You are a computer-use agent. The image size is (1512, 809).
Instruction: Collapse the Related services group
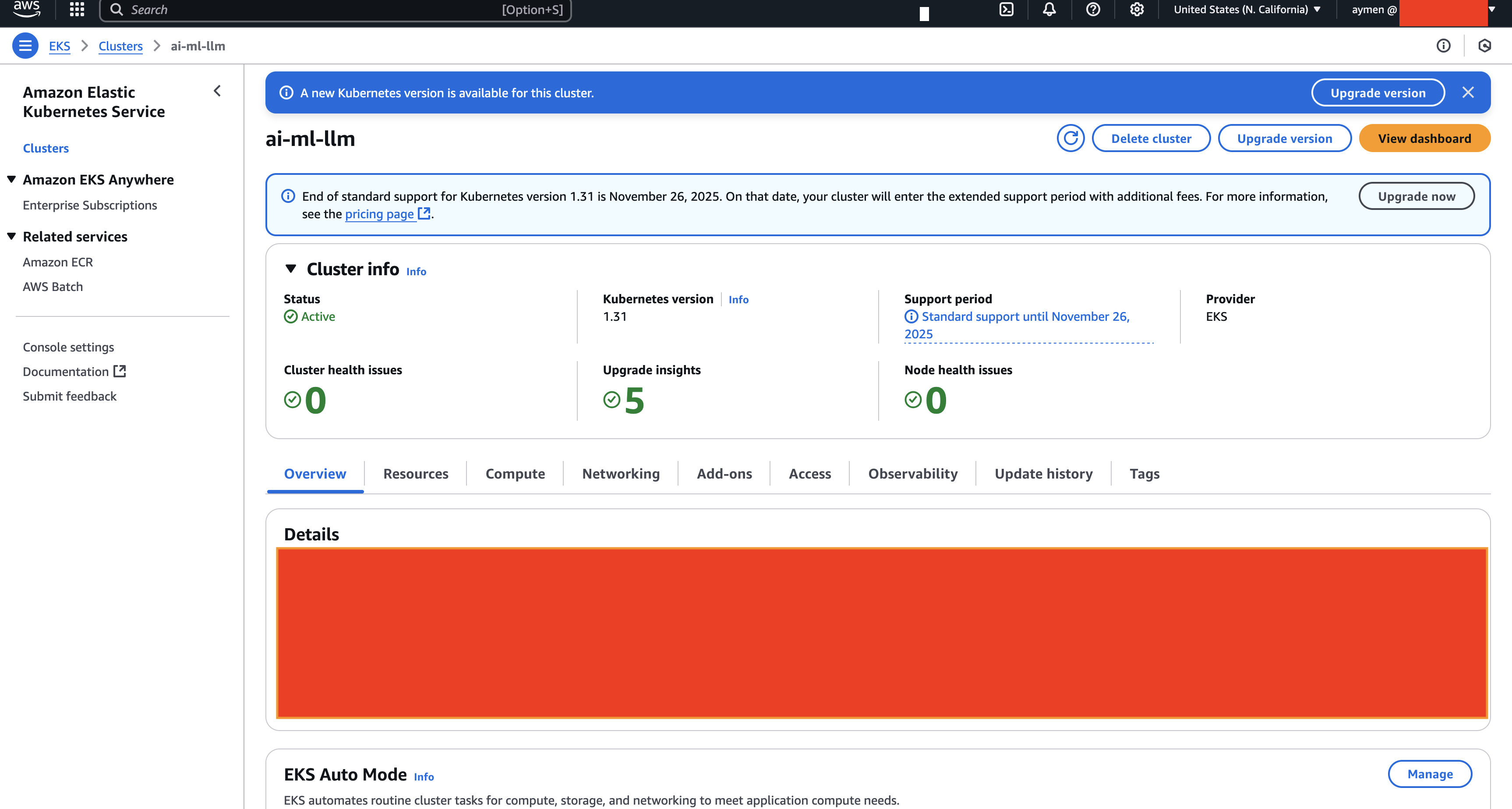click(x=11, y=237)
